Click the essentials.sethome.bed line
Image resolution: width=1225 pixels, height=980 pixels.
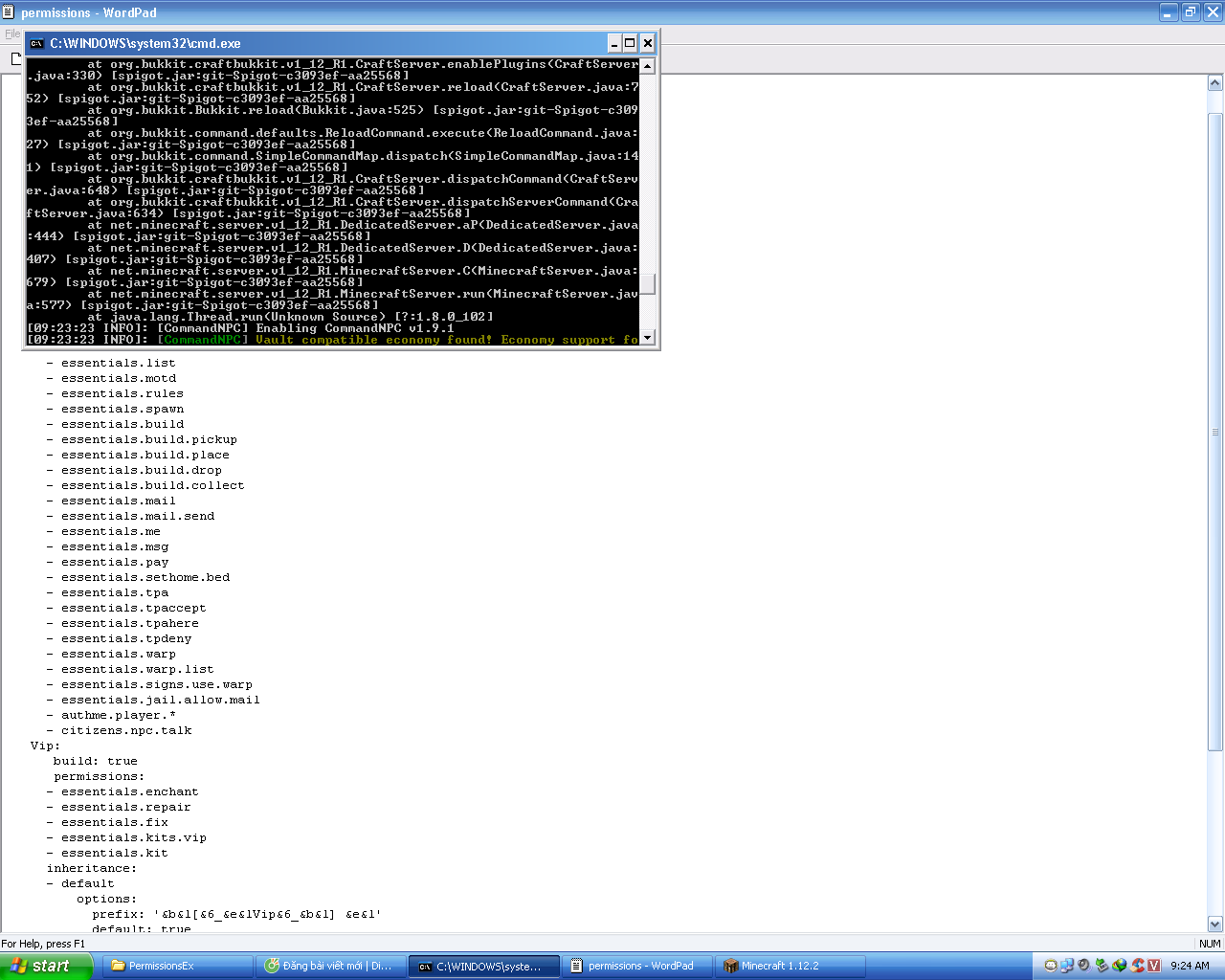click(138, 577)
